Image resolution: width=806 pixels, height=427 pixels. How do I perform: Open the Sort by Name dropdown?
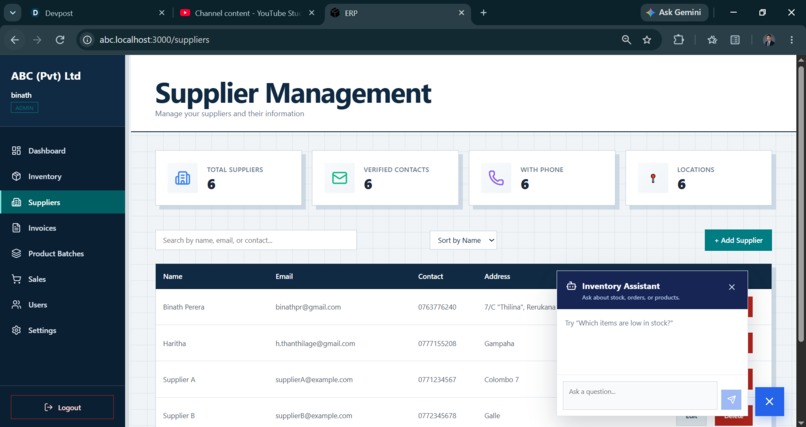coord(463,240)
